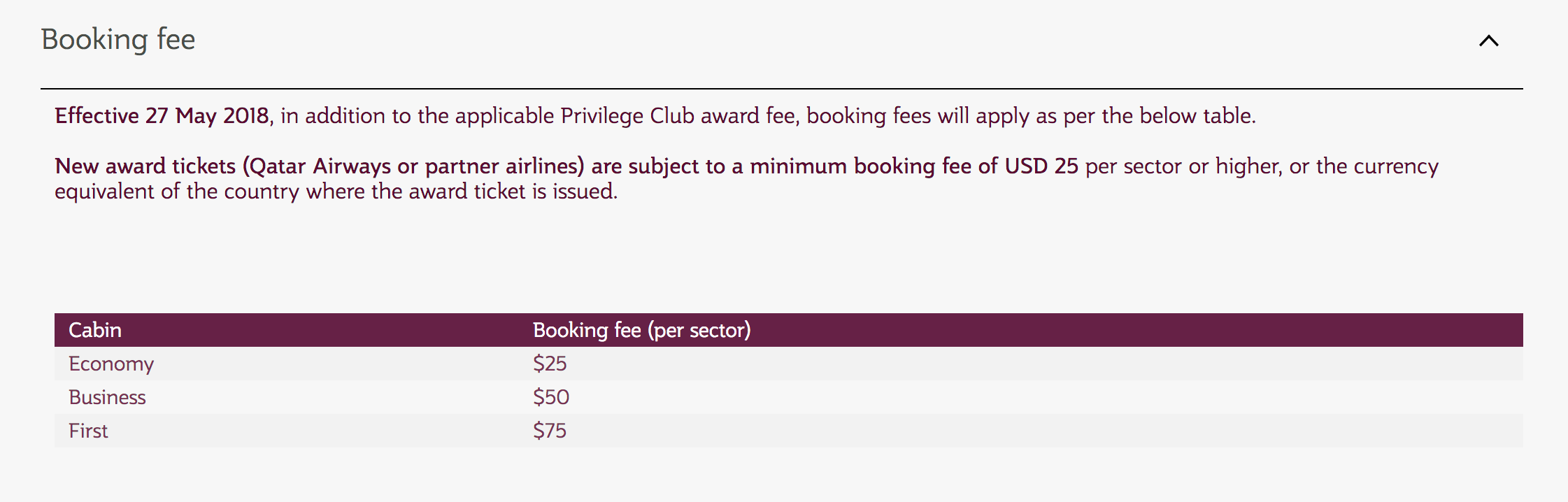Viewport: 1568px width, 502px height.
Task: Click the Cabin column header
Action: tap(95, 330)
